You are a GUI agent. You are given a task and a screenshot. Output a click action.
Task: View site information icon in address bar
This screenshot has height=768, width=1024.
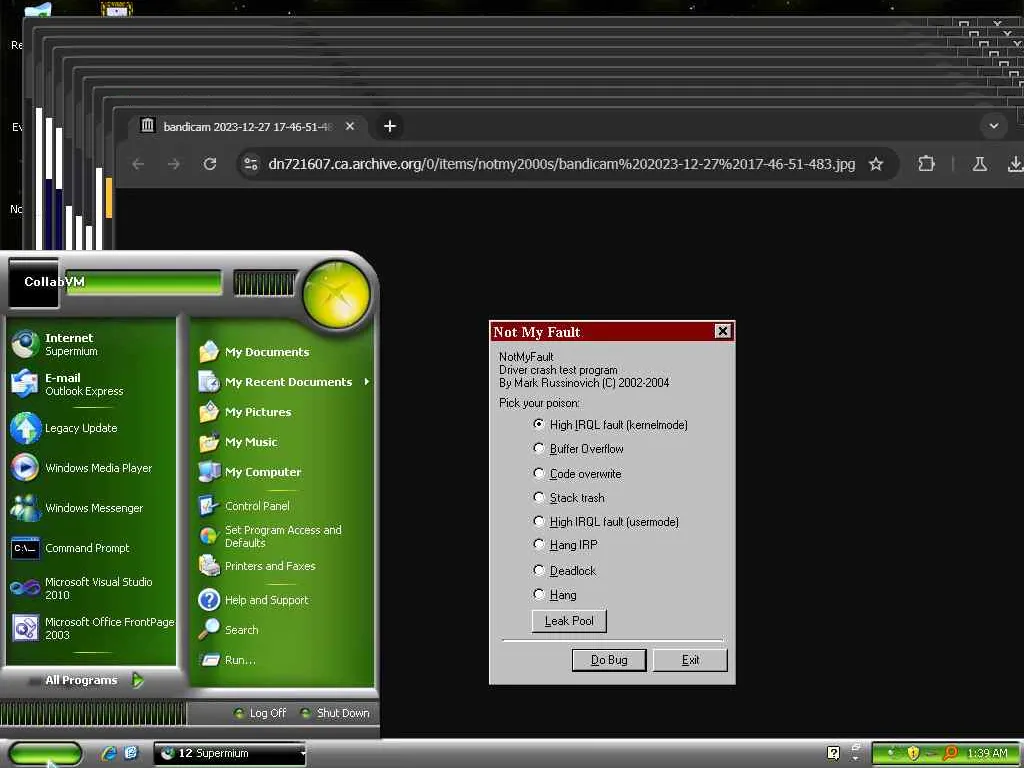coord(251,164)
